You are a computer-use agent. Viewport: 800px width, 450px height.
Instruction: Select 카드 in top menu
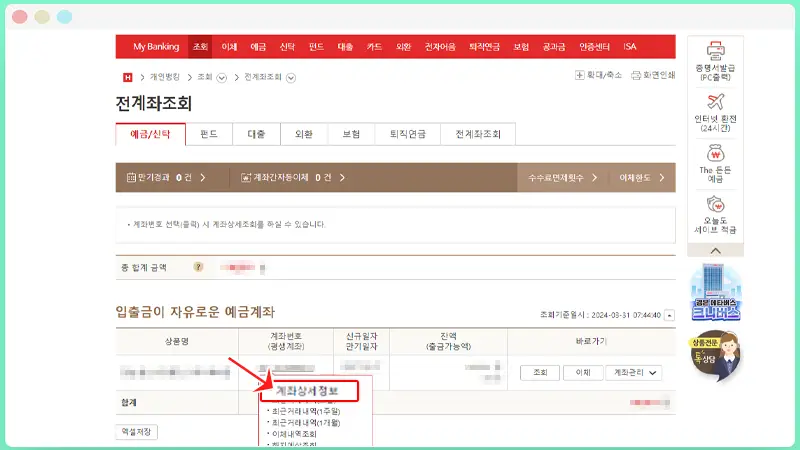click(374, 46)
